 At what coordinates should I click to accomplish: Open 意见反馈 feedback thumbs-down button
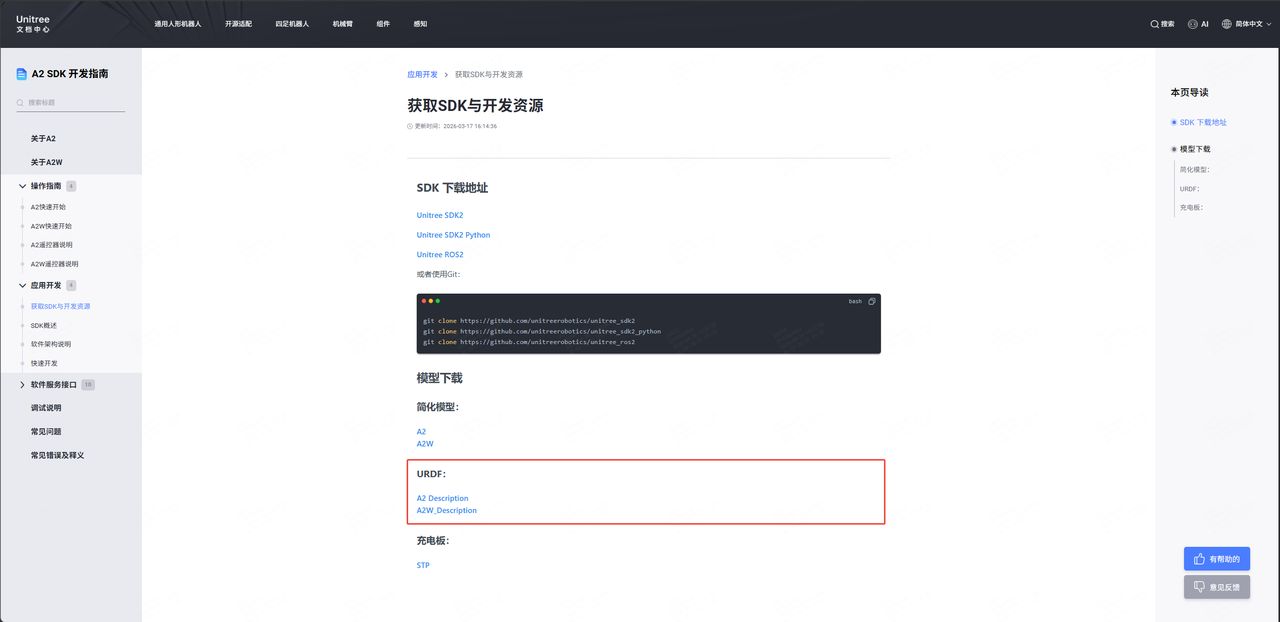[x=1217, y=587]
